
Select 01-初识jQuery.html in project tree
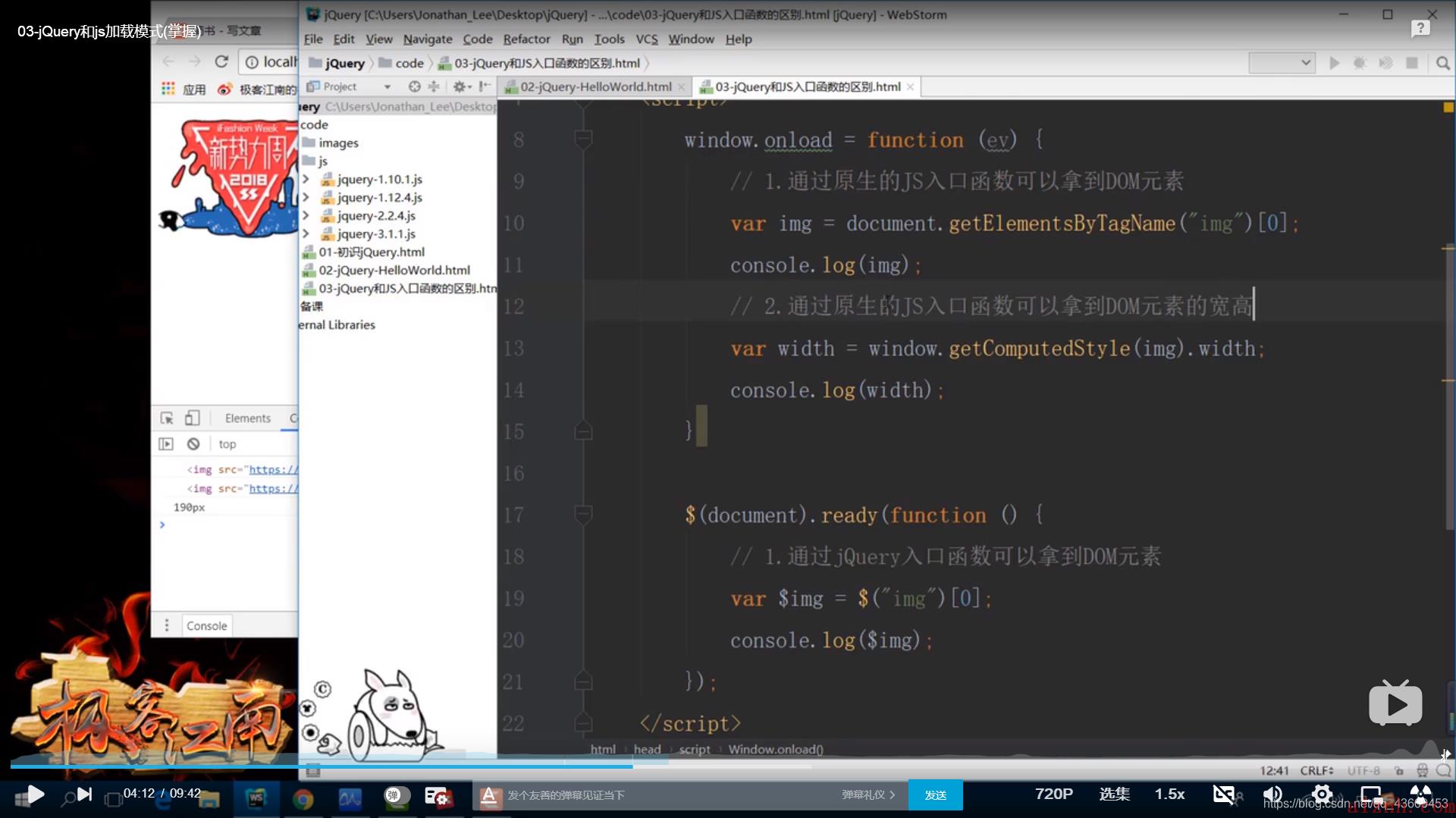pyautogui.click(x=363, y=252)
